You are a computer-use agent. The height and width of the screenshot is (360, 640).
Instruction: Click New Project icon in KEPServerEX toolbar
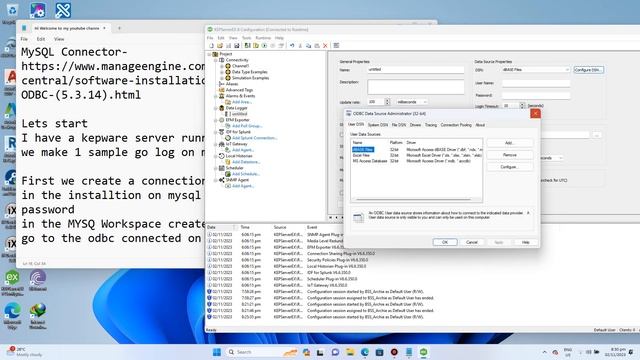(x=211, y=46)
